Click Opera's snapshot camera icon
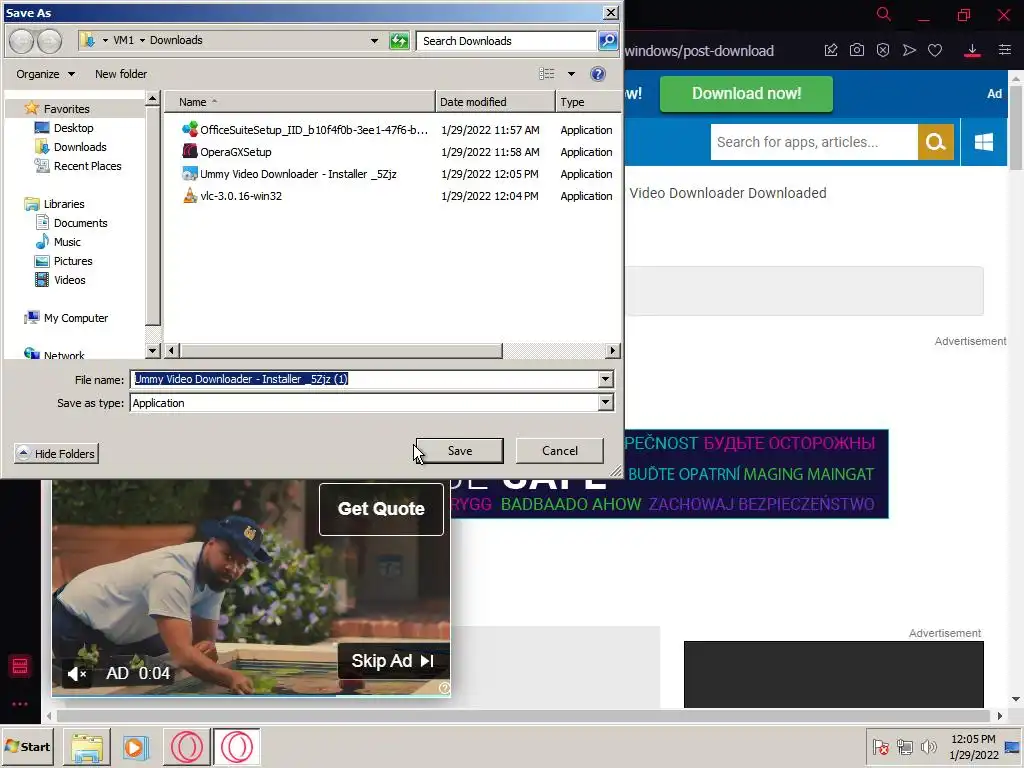This screenshot has height=768, width=1024. click(857, 50)
